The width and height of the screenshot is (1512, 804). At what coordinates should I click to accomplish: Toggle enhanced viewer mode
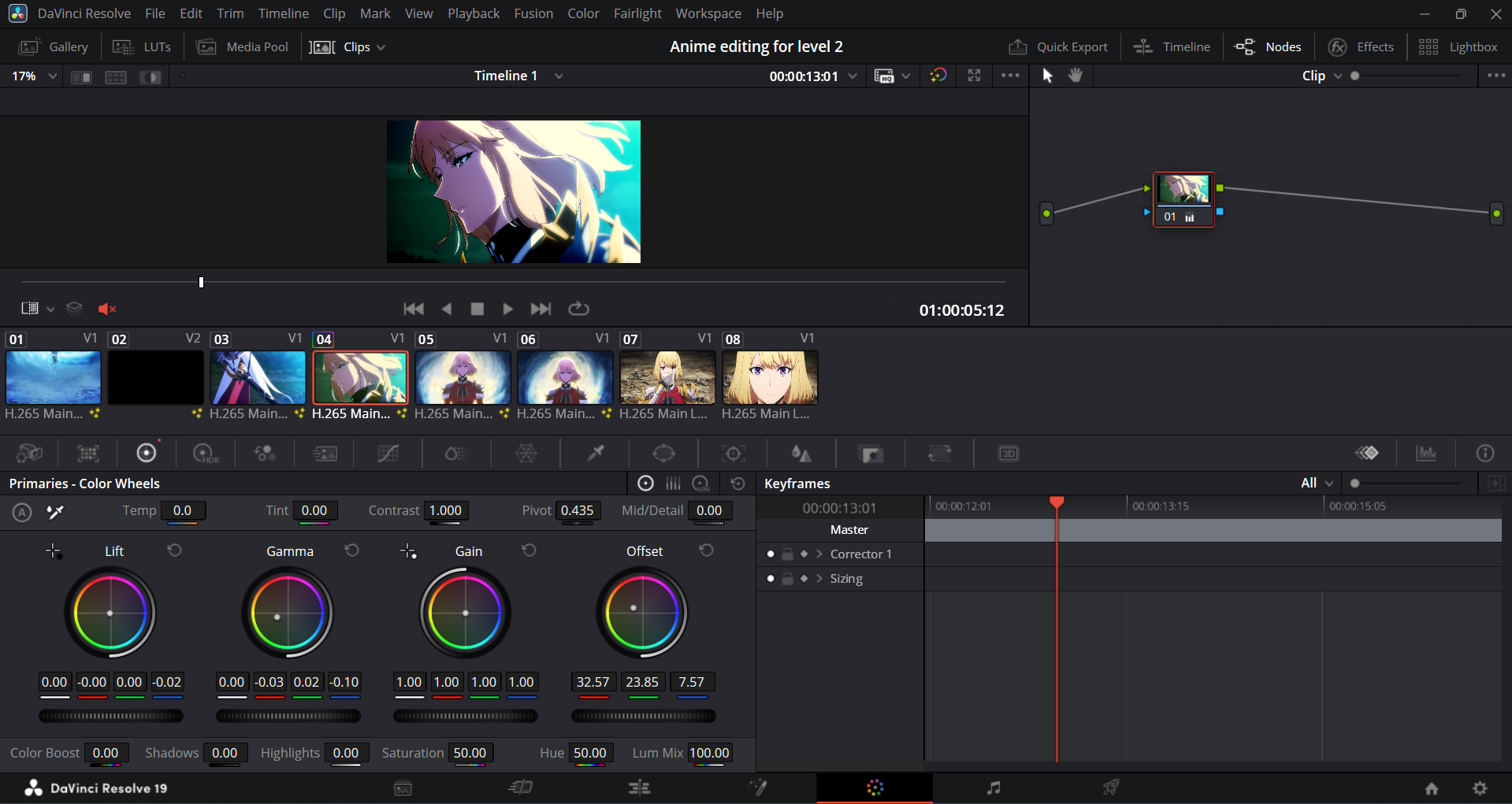[975, 76]
